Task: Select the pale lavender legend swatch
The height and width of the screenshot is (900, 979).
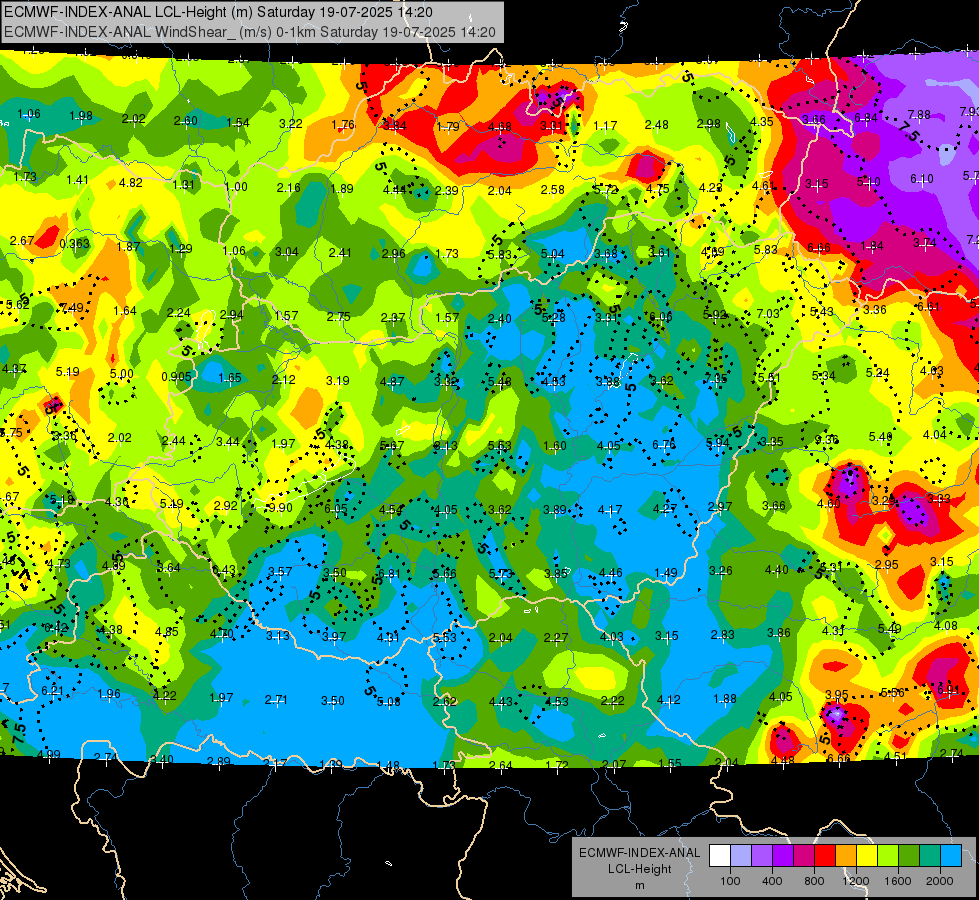Action: (x=740, y=856)
